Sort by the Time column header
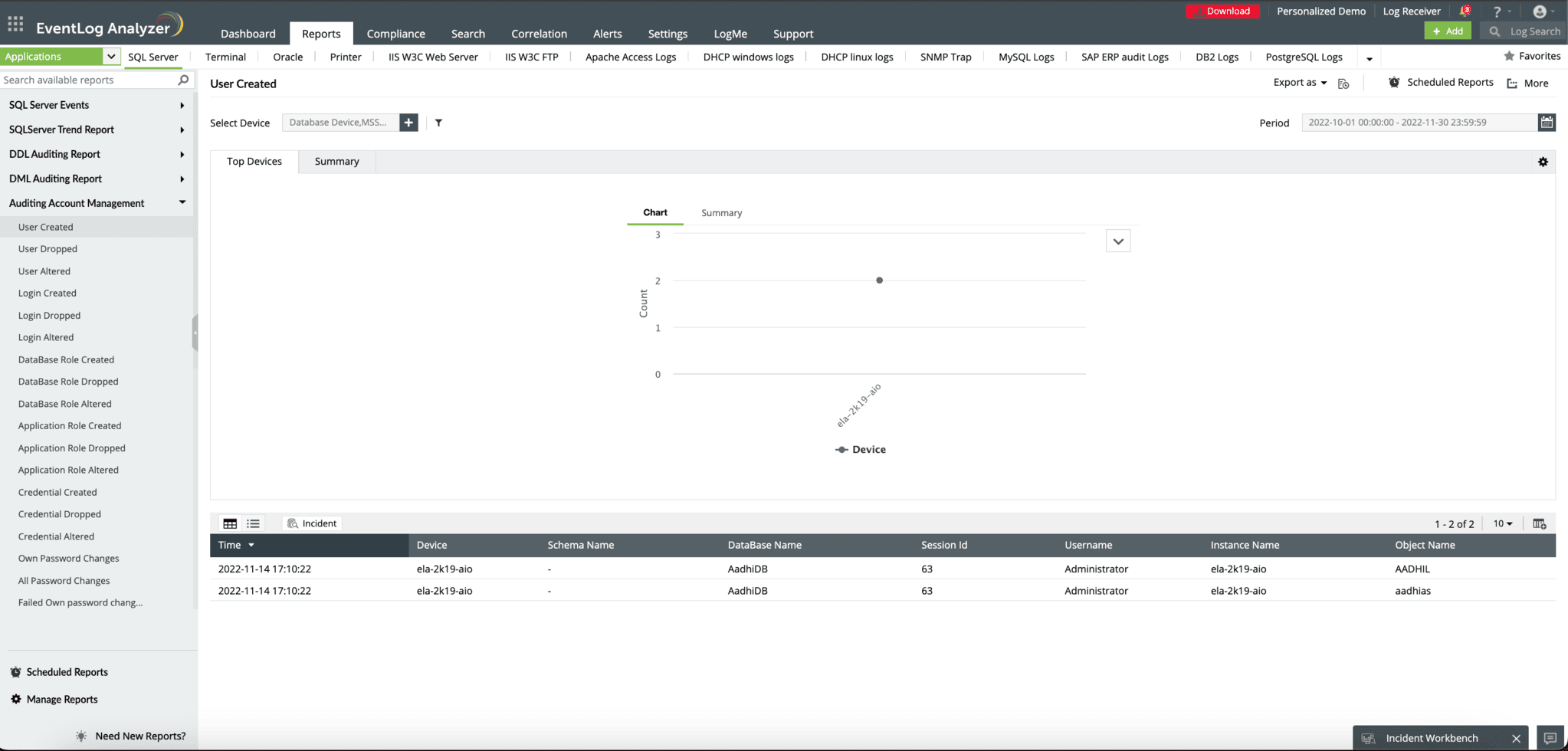Screen dimensions: 1568x751 coord(309,545)
